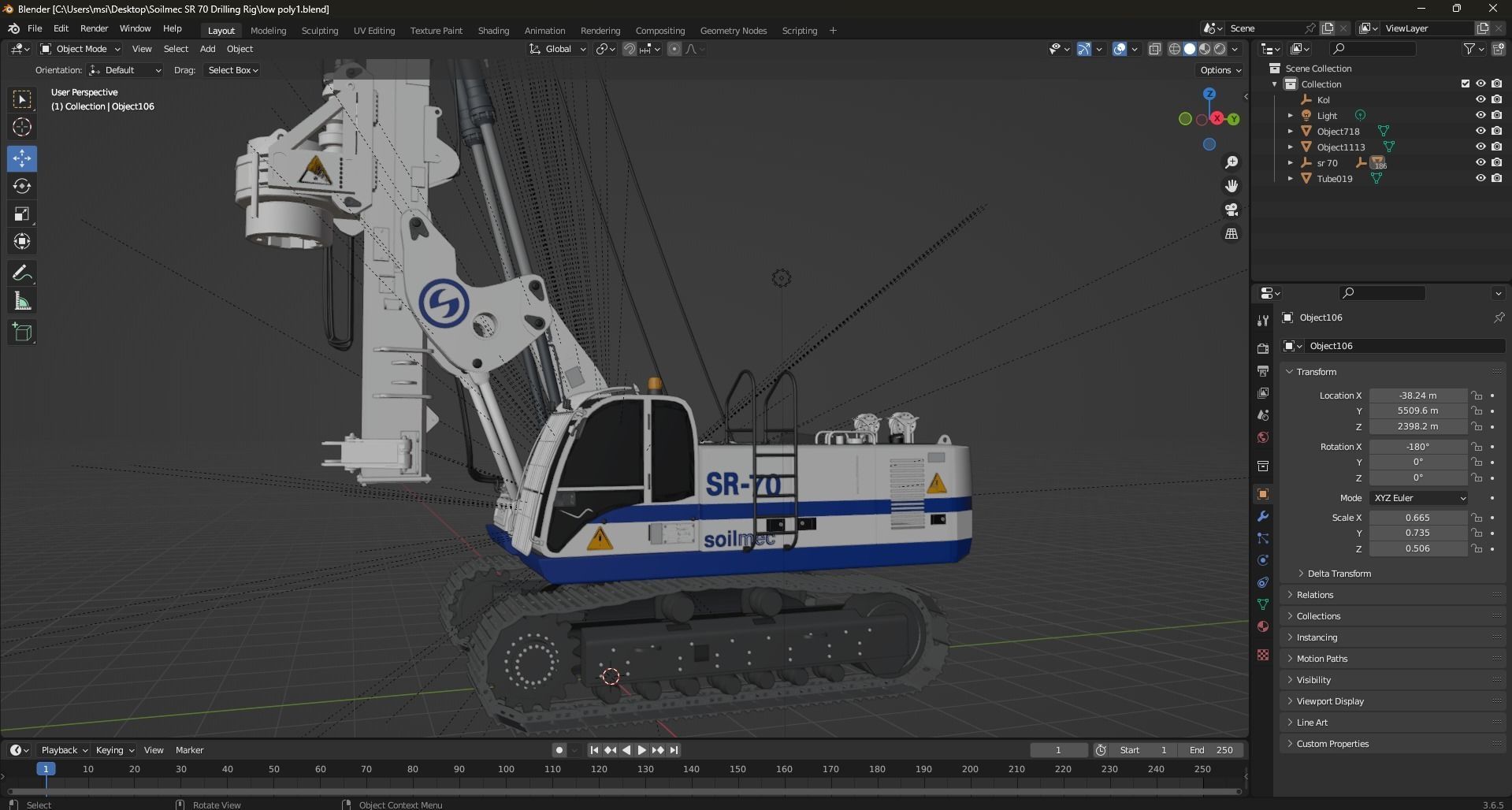
Task: Activate the Scale tool
Action: (x=22, y=214)
